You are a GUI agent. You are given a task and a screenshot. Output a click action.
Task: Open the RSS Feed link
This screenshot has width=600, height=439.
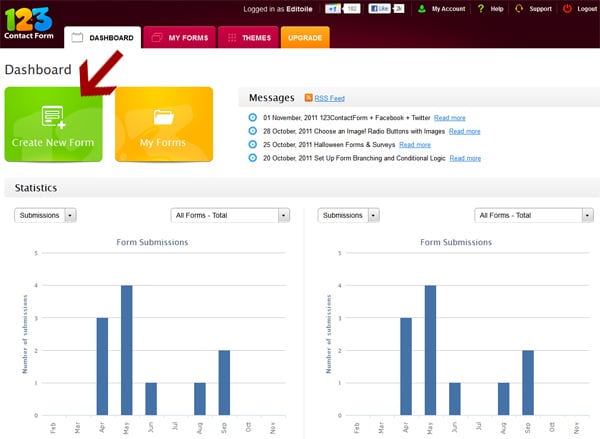click(329, 98)
